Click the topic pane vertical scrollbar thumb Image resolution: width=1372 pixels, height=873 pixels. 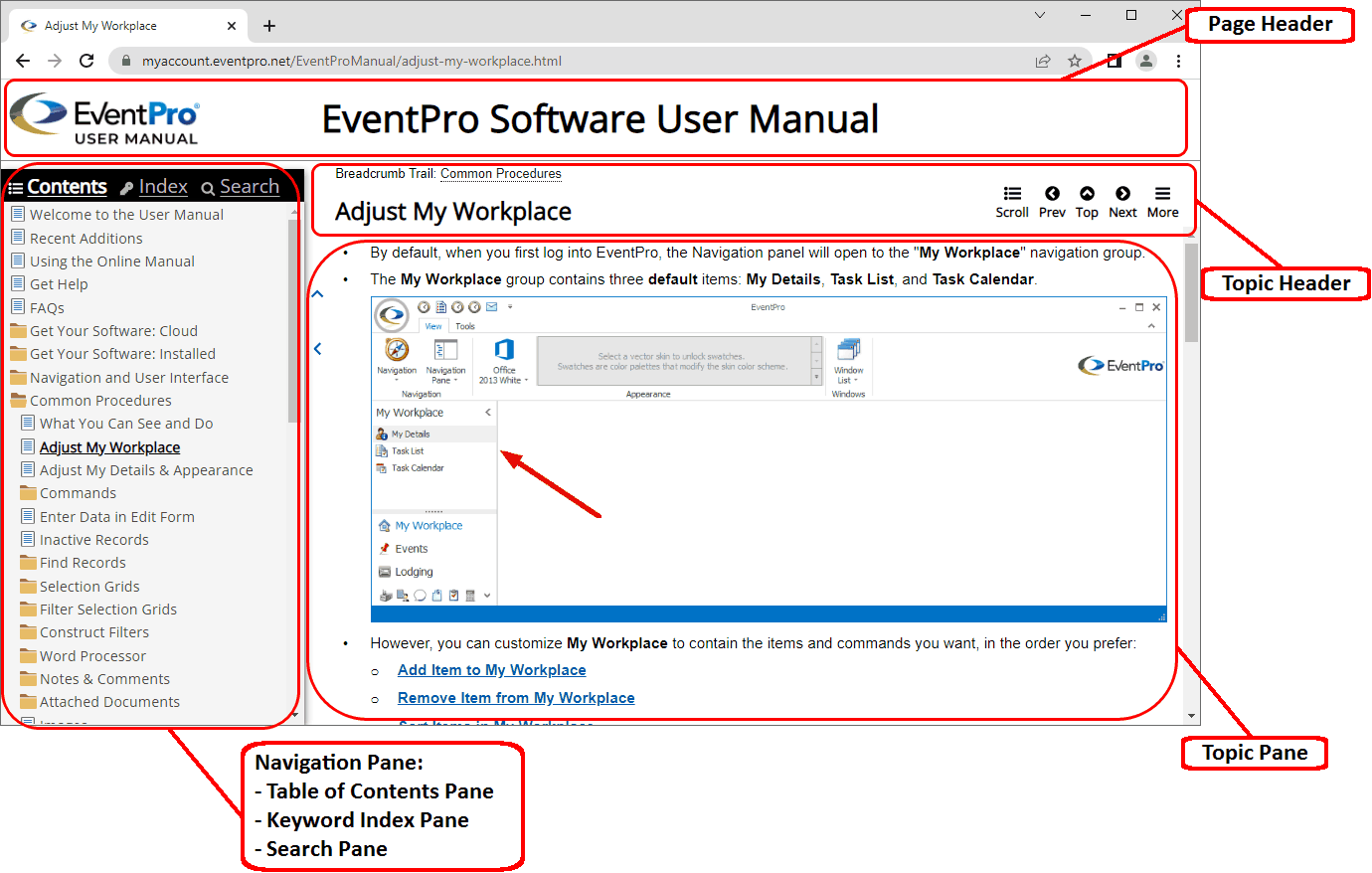(x=1191, y=291)
